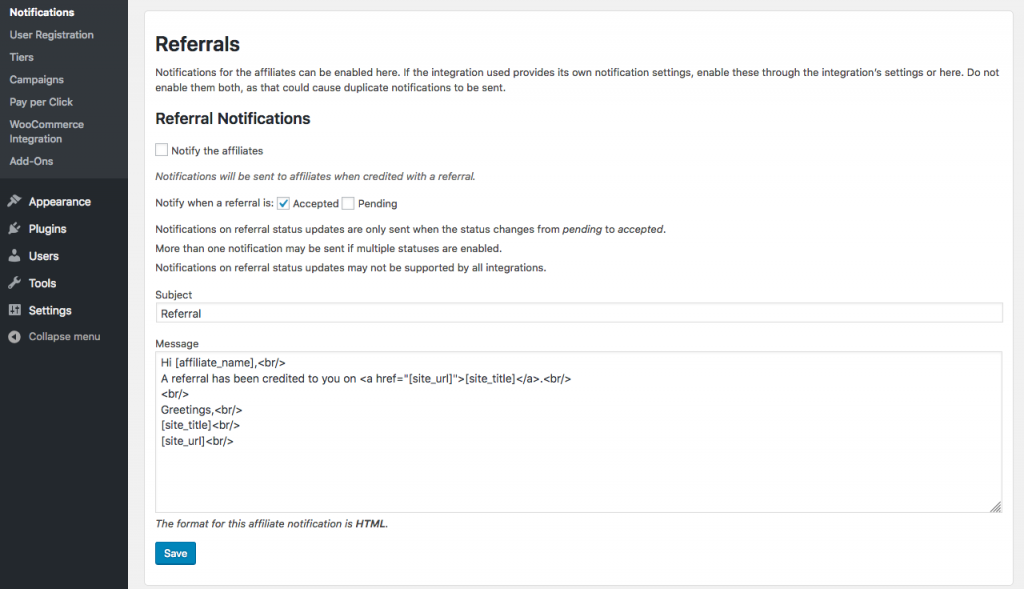The width and height of the screenshot is (1024, 589).
Task: Select Pay per Click in sidebar
Action: (41, 102)
